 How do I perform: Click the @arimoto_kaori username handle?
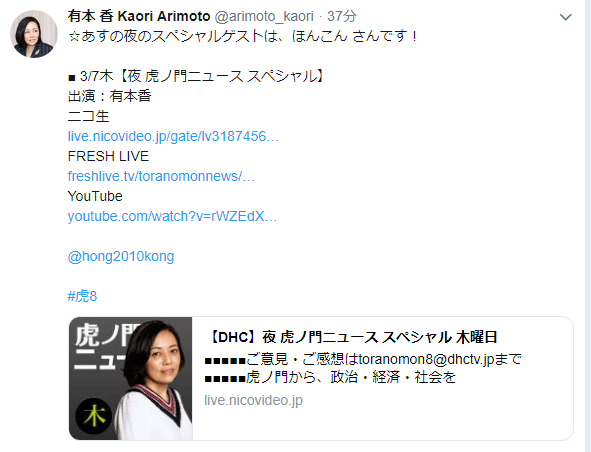[264, 16]
